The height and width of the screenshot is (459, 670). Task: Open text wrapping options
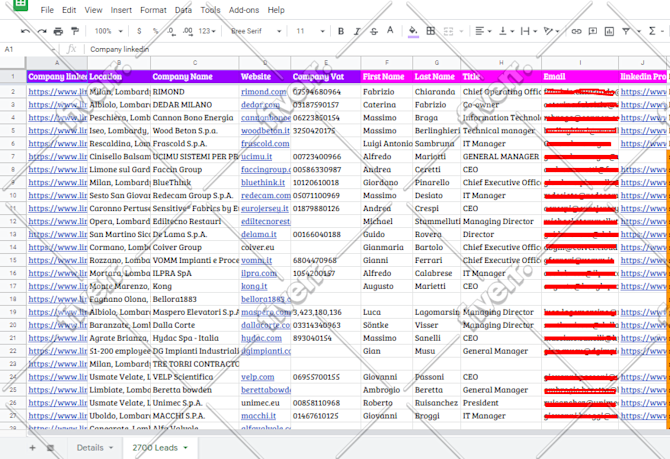[x=529, y=31]
